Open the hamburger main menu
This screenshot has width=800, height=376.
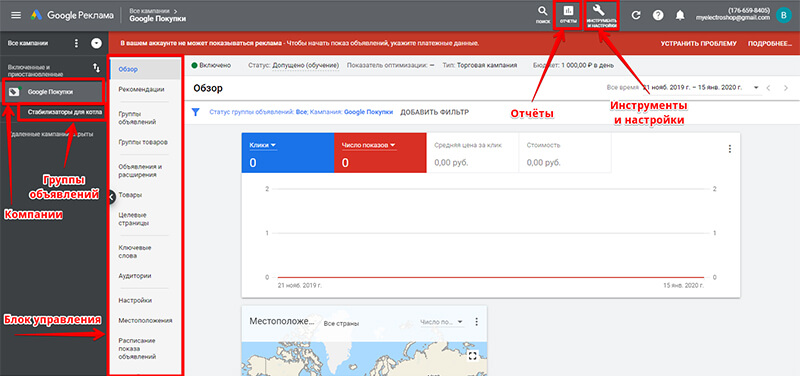click(x=16, y=15)
